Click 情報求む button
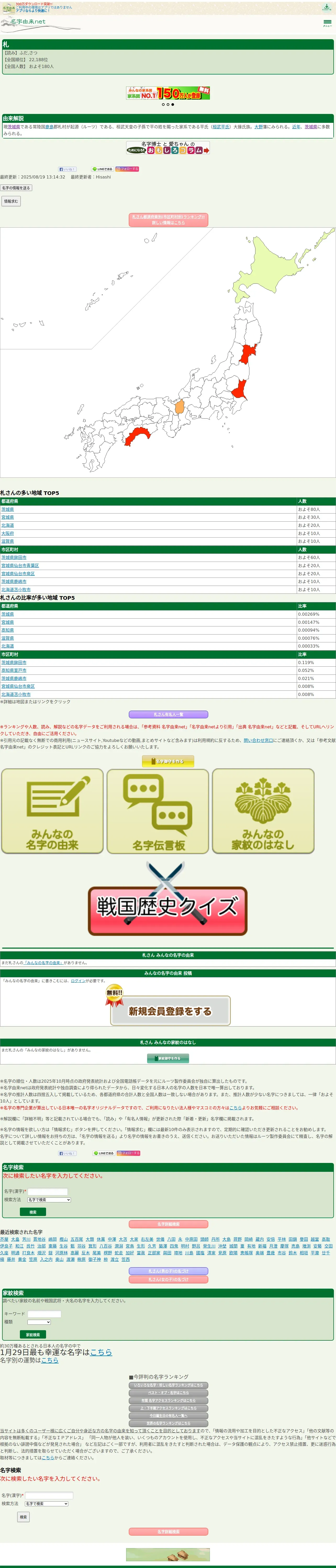The image size is (336, 1568). [11, 201]
